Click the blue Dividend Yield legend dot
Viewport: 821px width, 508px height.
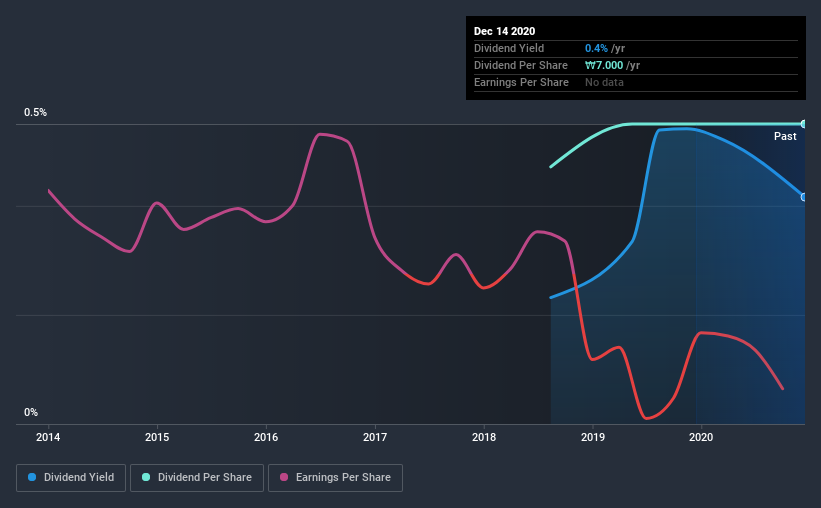tap(32, 477)
